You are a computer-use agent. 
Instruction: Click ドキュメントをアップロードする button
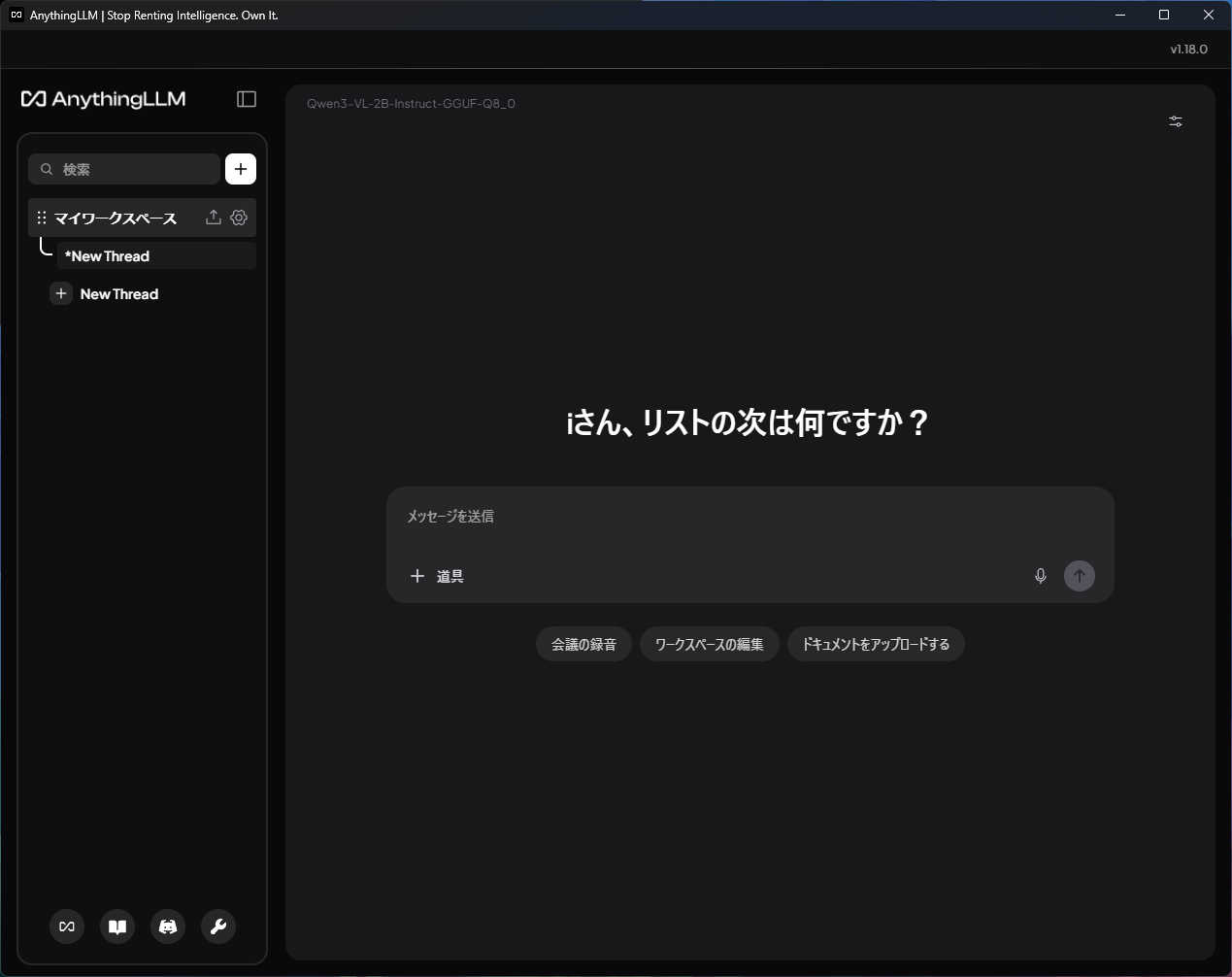[x=876, y=644]
